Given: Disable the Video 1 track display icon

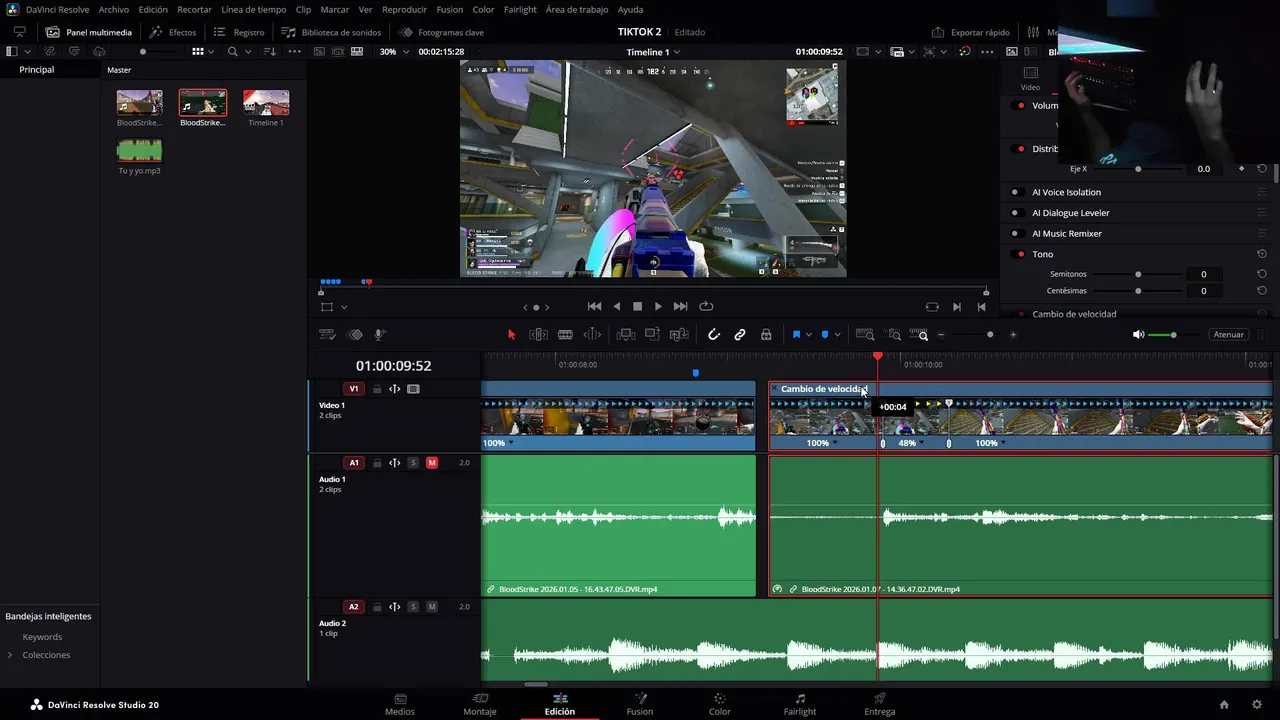Looking at the screenshot, I should click(413, 389).
